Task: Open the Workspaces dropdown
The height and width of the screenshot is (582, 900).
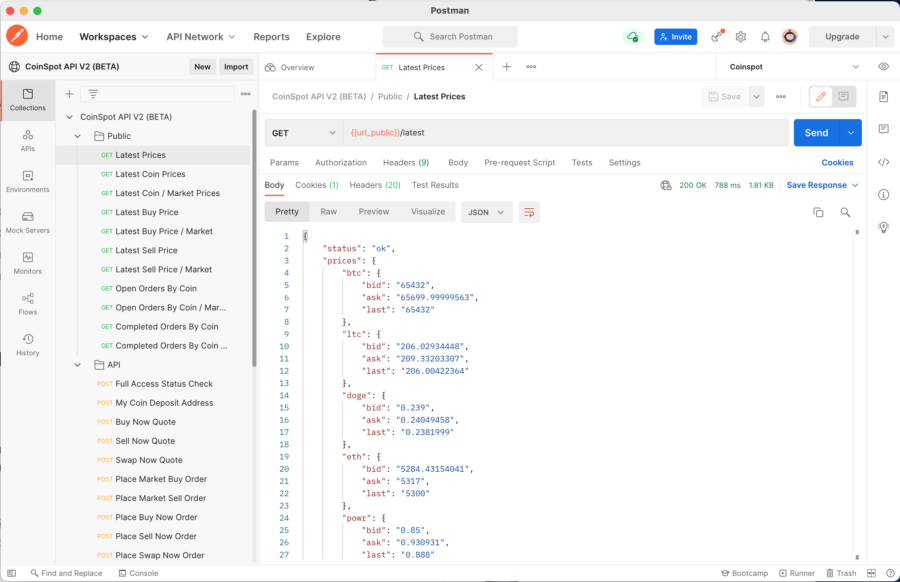Action: [114, 37]
